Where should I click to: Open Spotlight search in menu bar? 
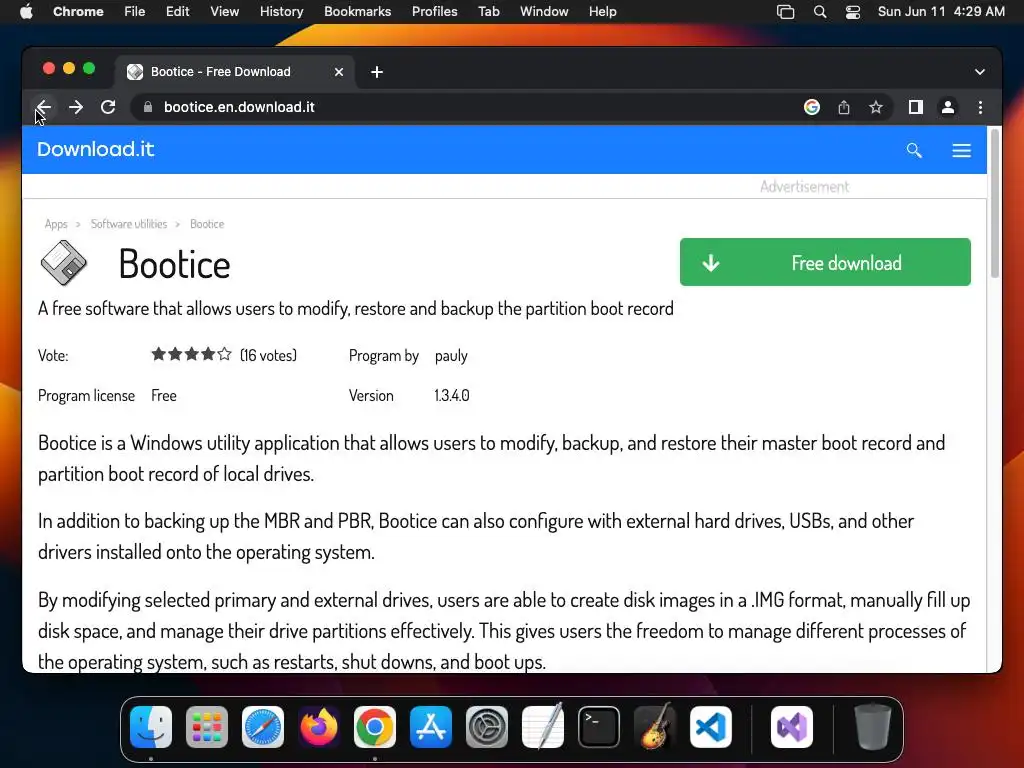(820, 12)
